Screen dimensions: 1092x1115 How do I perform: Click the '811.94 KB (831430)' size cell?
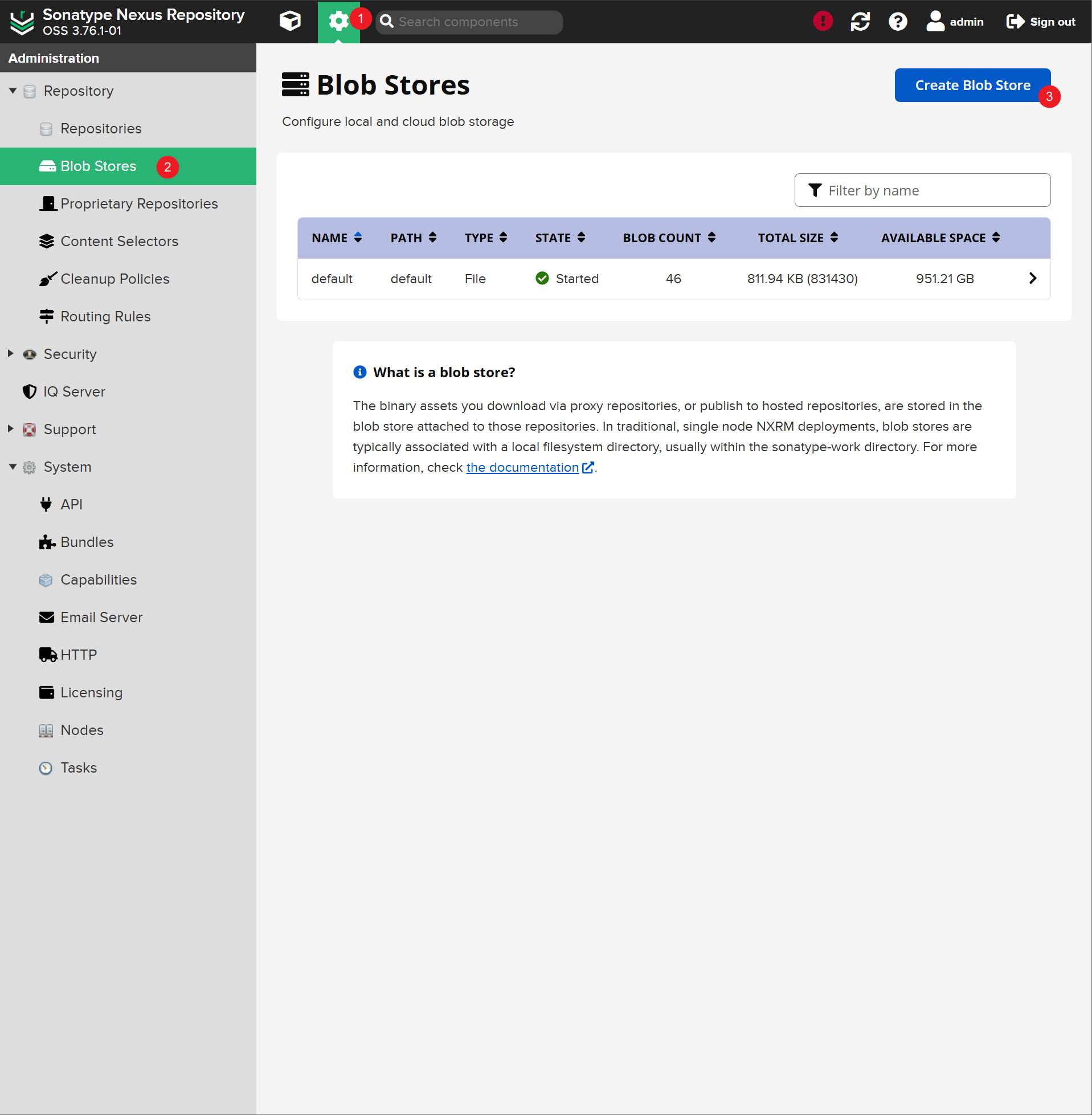point(803,279)
